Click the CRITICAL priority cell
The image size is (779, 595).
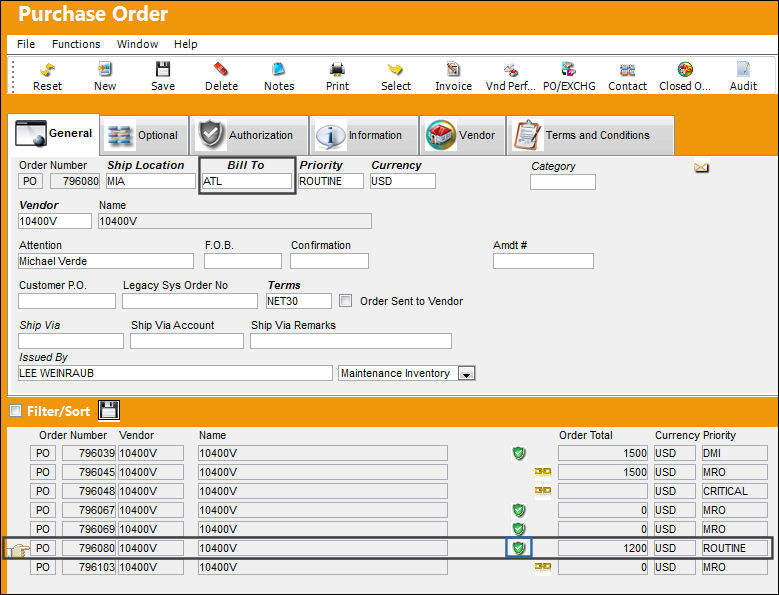735,491
